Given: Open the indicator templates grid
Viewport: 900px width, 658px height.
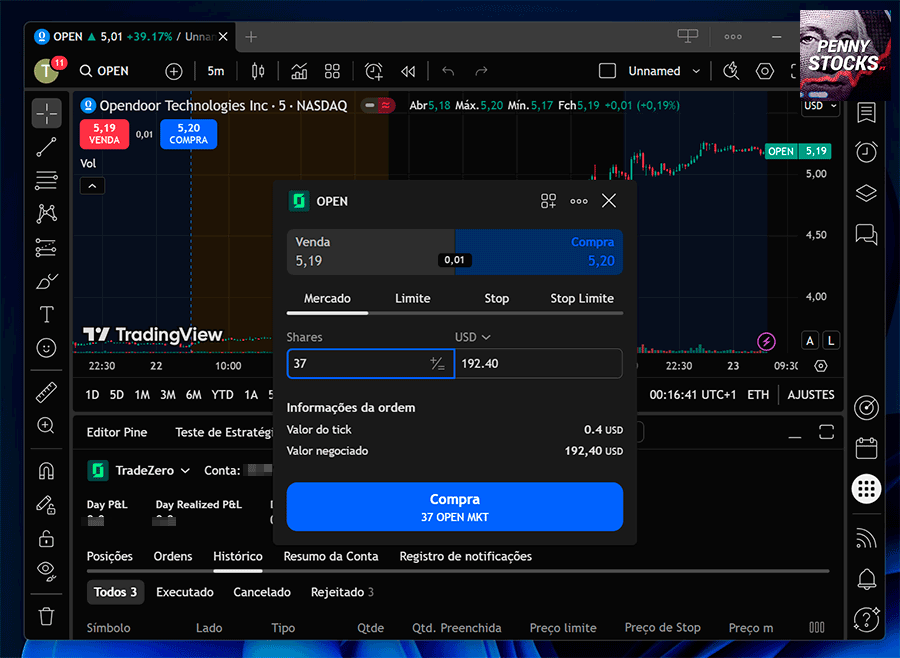Looking at the screenshot, I should click(x=332, y=71).
